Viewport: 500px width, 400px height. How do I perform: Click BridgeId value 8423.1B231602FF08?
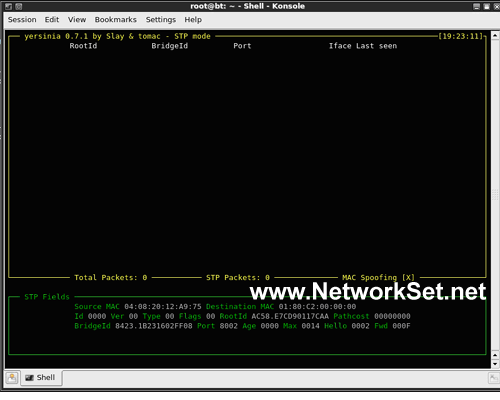tap(154, 326)
